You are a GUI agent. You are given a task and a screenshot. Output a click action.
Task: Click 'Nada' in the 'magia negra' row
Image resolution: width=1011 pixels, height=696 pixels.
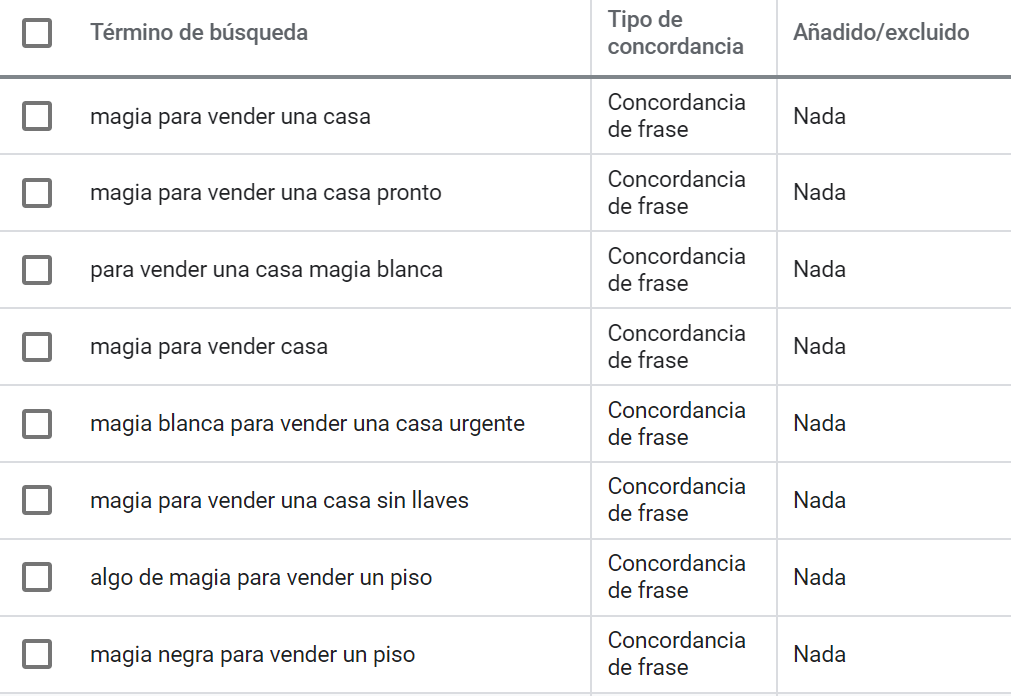[x=819, y=654]
